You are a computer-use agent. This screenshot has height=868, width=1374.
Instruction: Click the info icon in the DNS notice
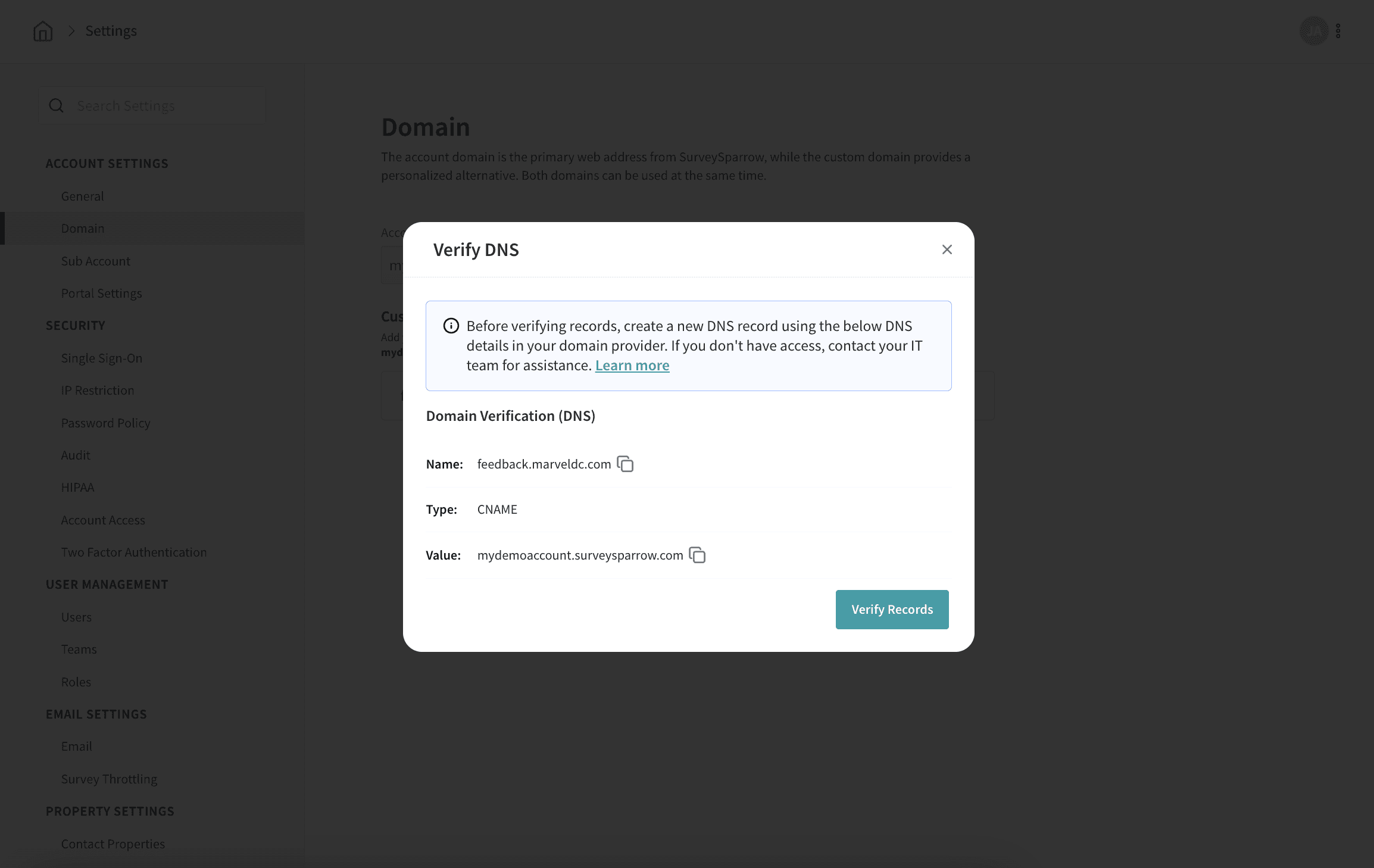coord(451,326)
